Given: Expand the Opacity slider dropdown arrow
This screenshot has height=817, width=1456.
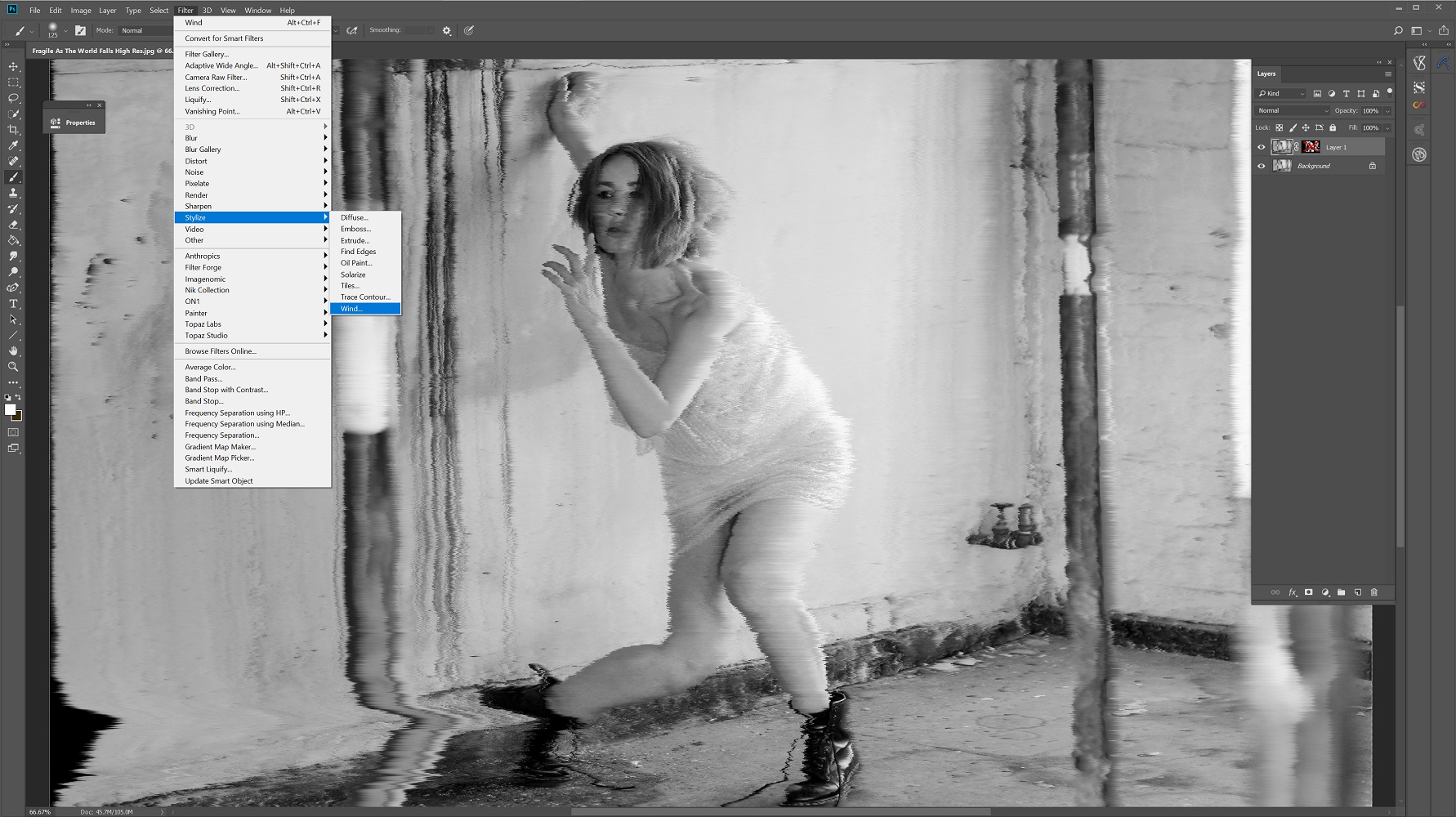Looking at the screenshot, I should 1387,110.
